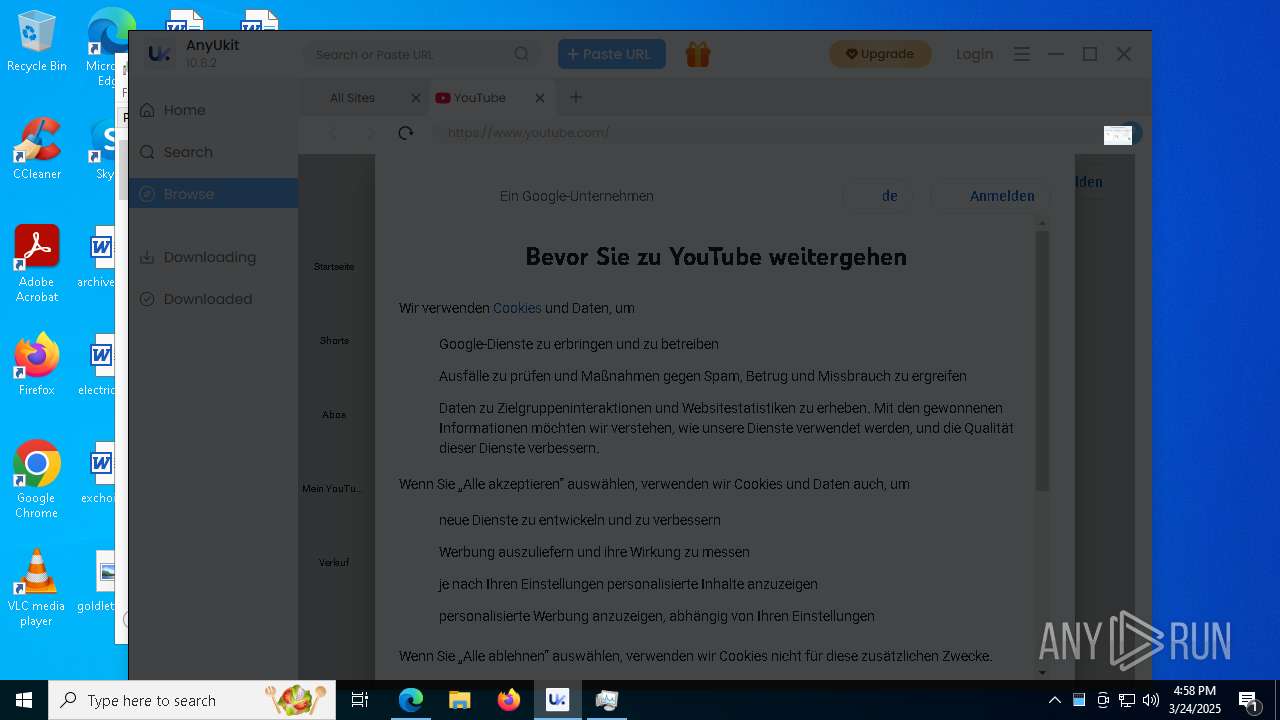Open the gift box icon
This screenshot has width=1280, height=720.
click(698, 54)
